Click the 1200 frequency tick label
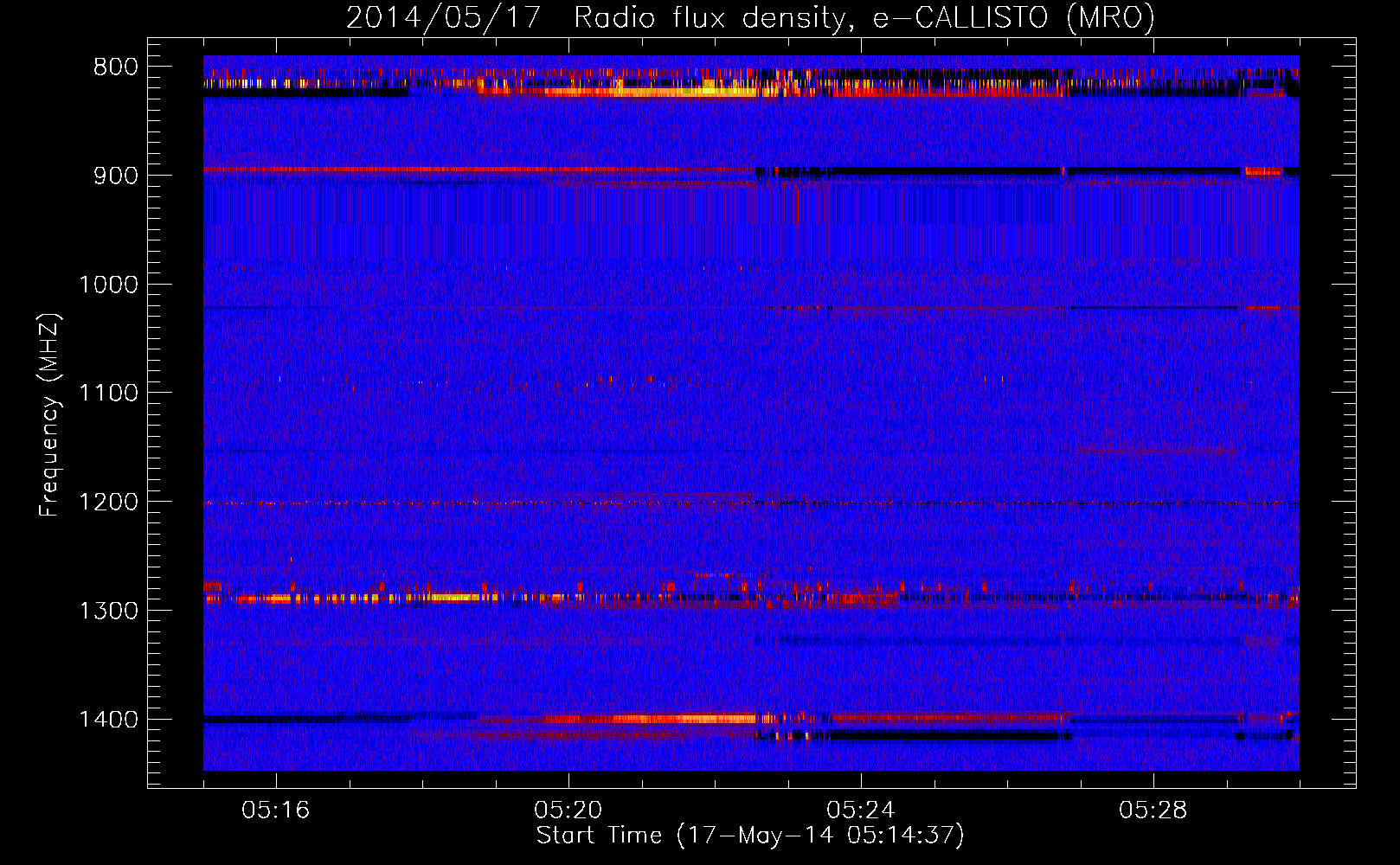The width and height of the screenshot is (1400, 865). coord(108,502)
